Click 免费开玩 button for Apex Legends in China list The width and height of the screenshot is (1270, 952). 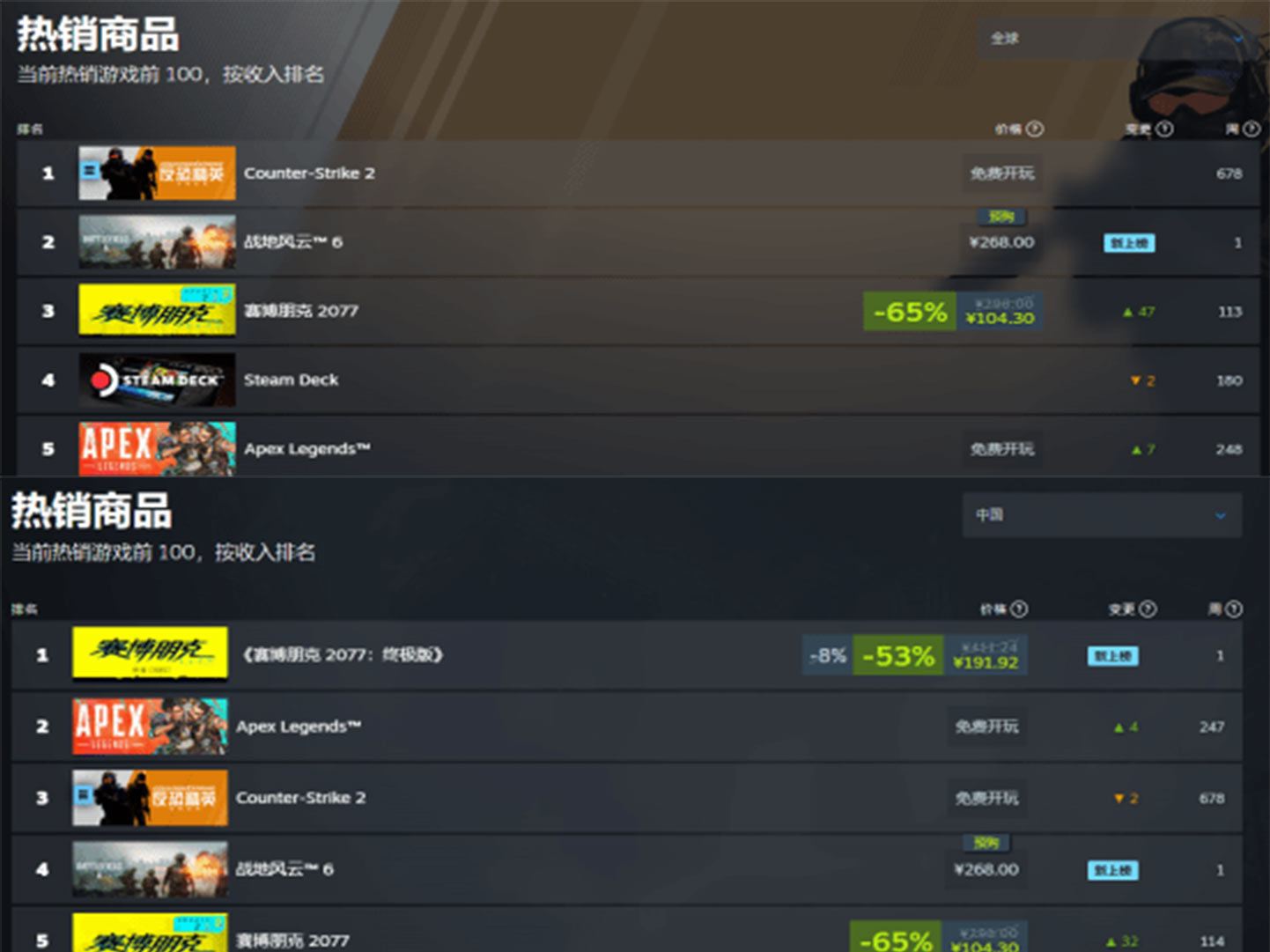pyautogui.click(x=987, y=727)
